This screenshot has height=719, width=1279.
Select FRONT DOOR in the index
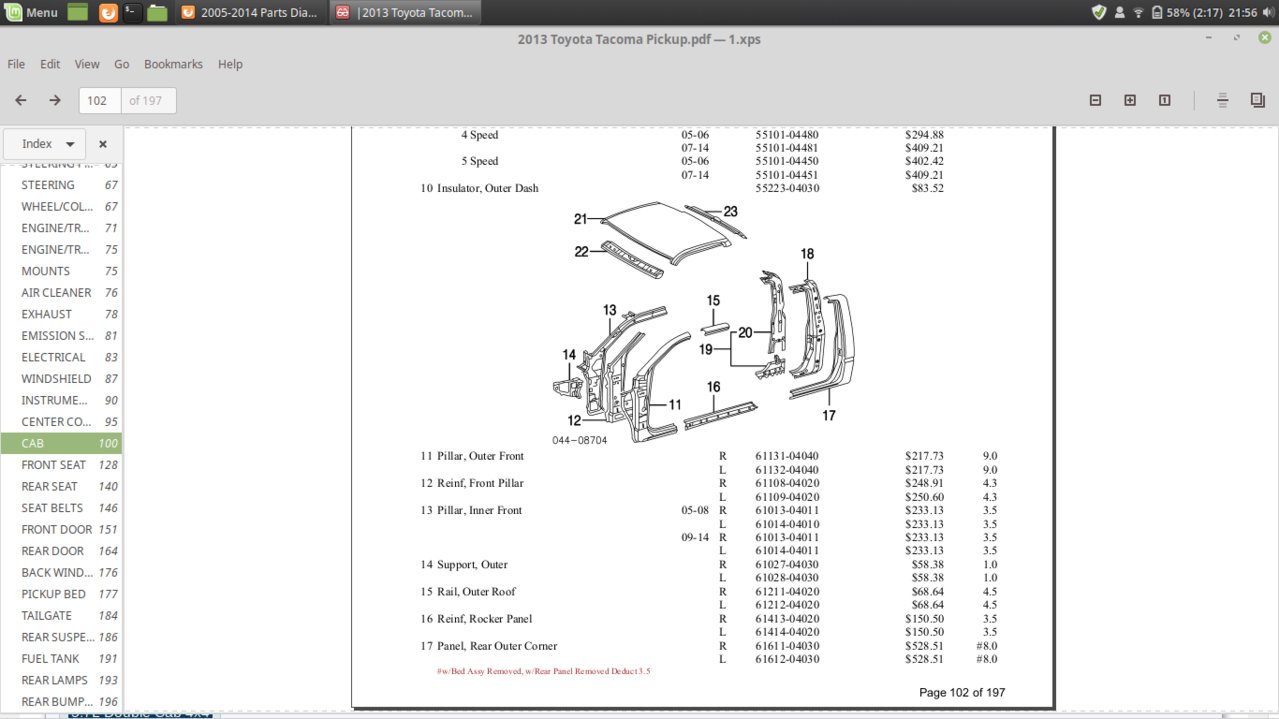coord(61,529)
